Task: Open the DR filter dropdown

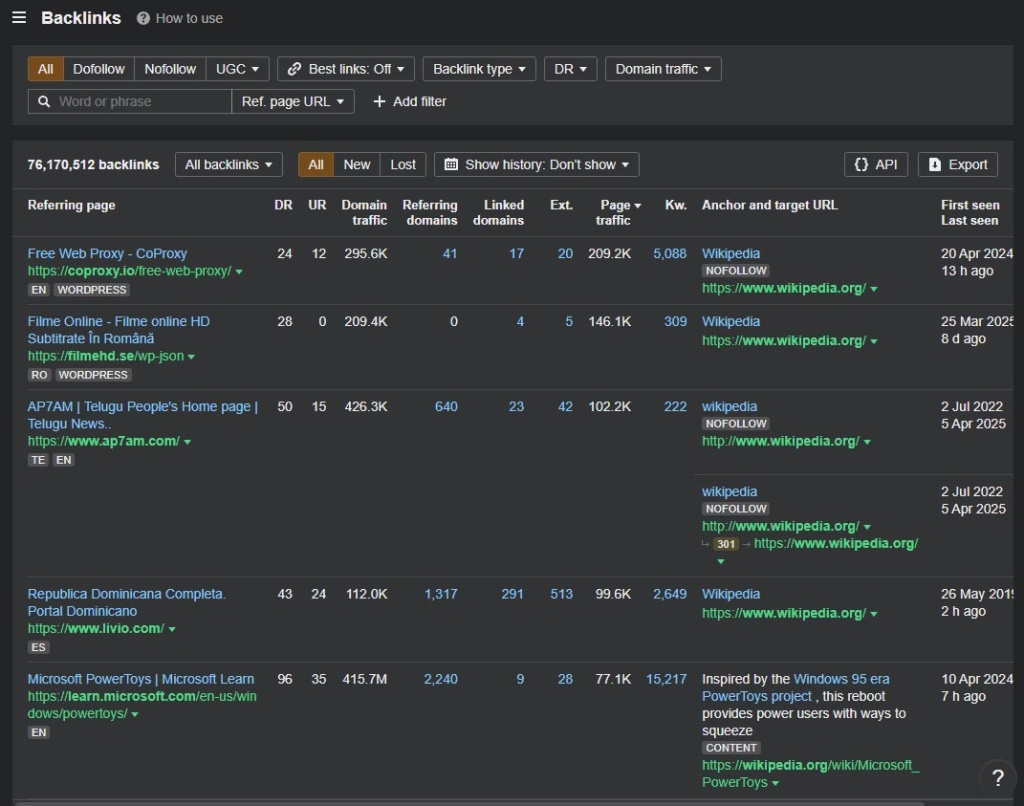Action: 571,69
